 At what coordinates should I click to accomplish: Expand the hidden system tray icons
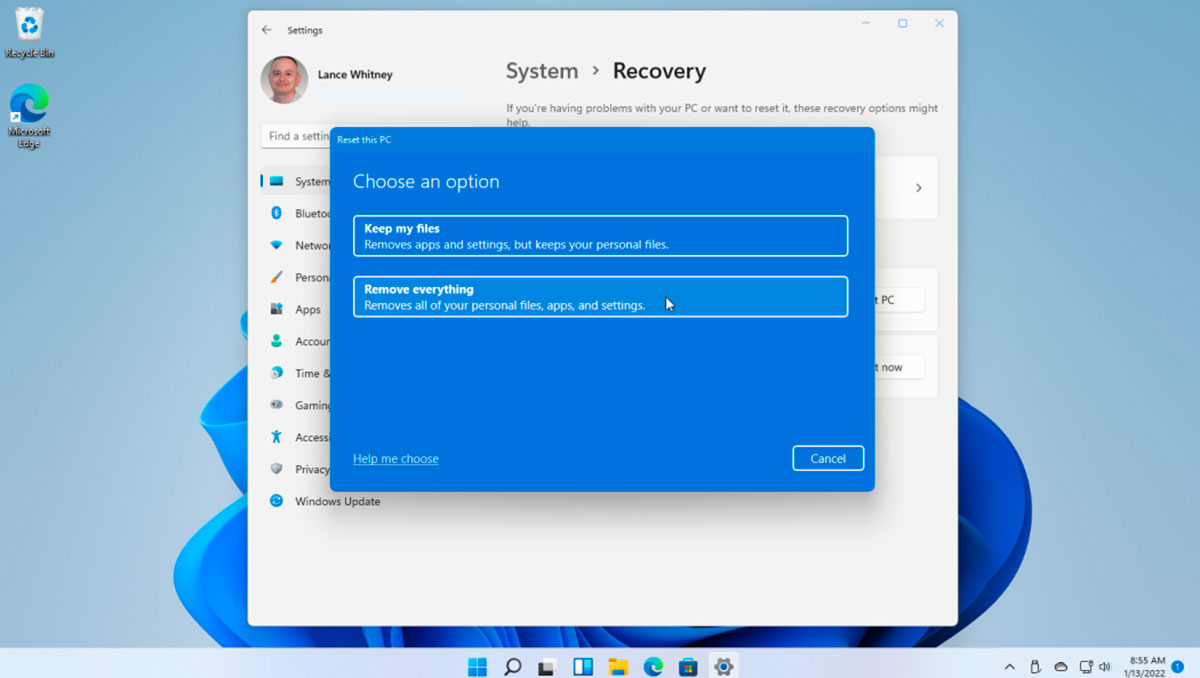(1009, 666)
